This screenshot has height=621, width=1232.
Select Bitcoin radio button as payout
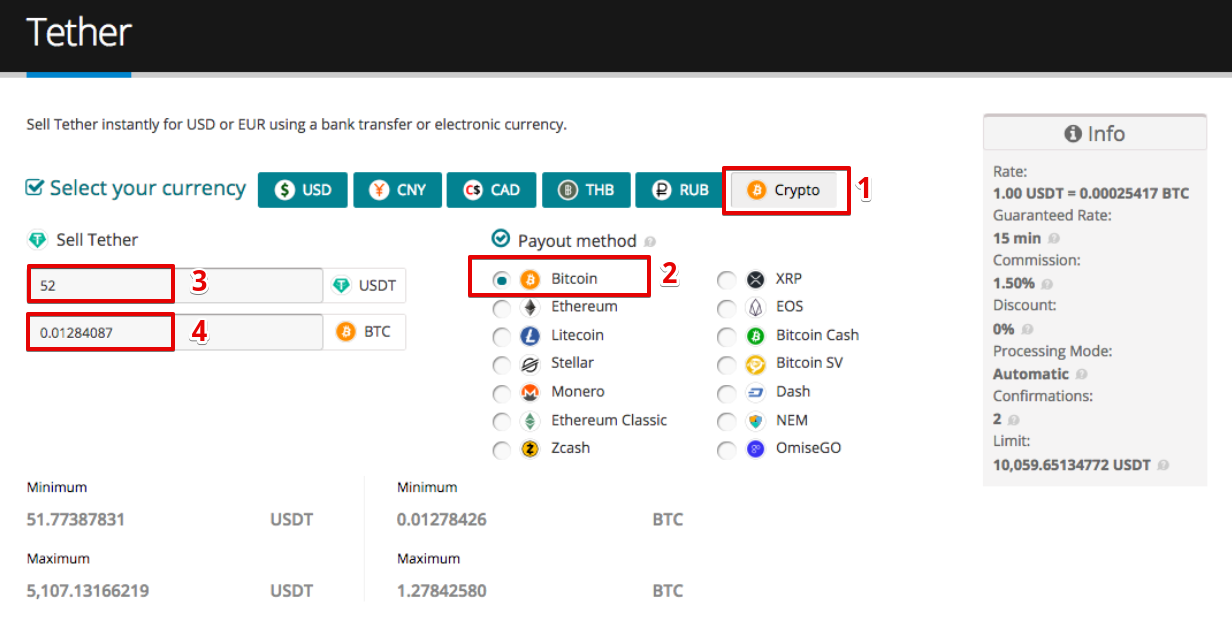pos(502,279)
